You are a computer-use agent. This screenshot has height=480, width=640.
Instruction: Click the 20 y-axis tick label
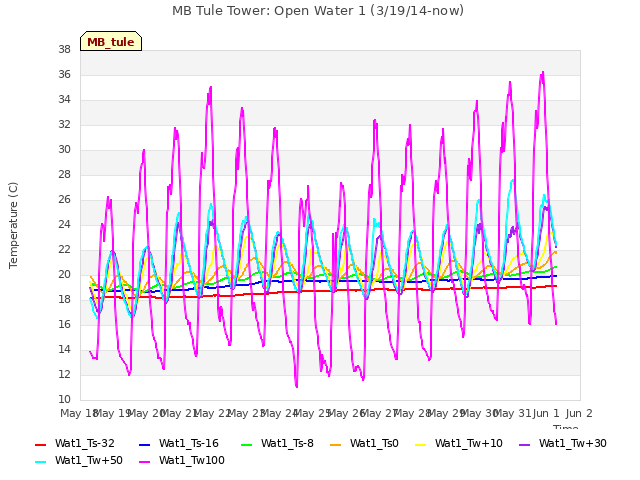coord(64,275)
